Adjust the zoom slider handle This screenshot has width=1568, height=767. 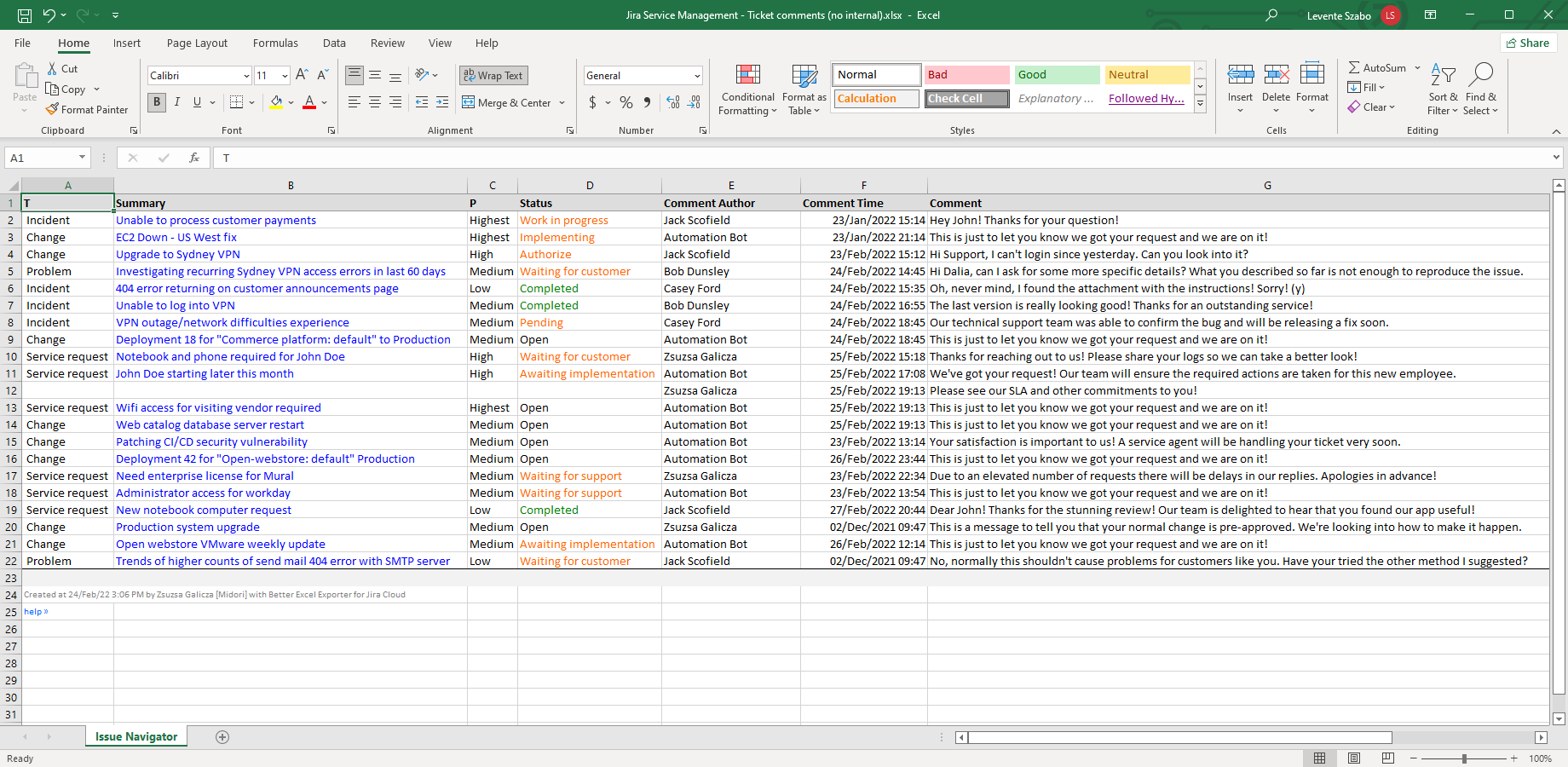[1464, 758]
